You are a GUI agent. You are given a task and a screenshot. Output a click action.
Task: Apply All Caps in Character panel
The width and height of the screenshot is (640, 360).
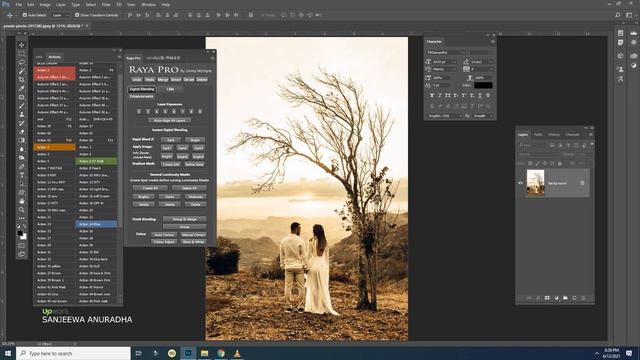coord(448,96)
